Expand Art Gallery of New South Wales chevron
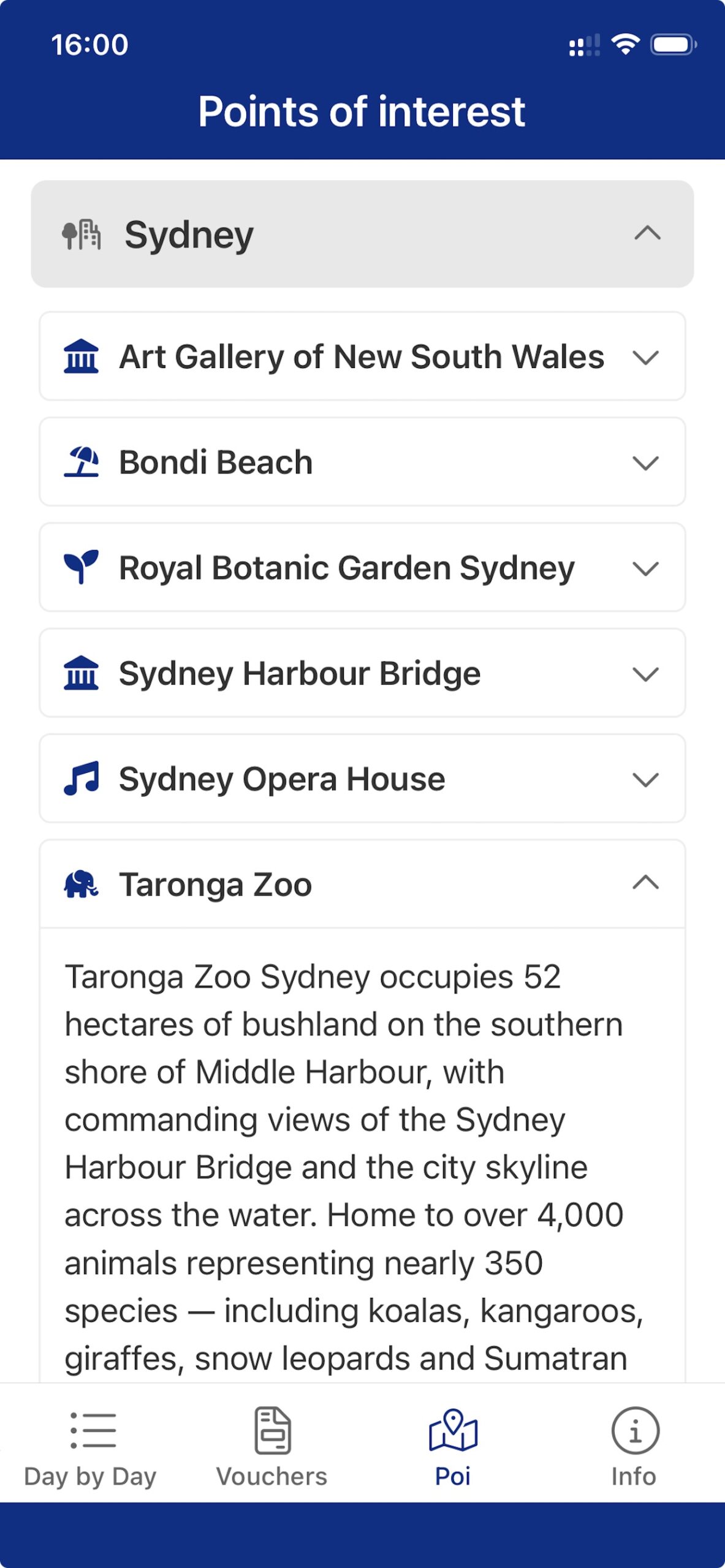 pos(645,357)
